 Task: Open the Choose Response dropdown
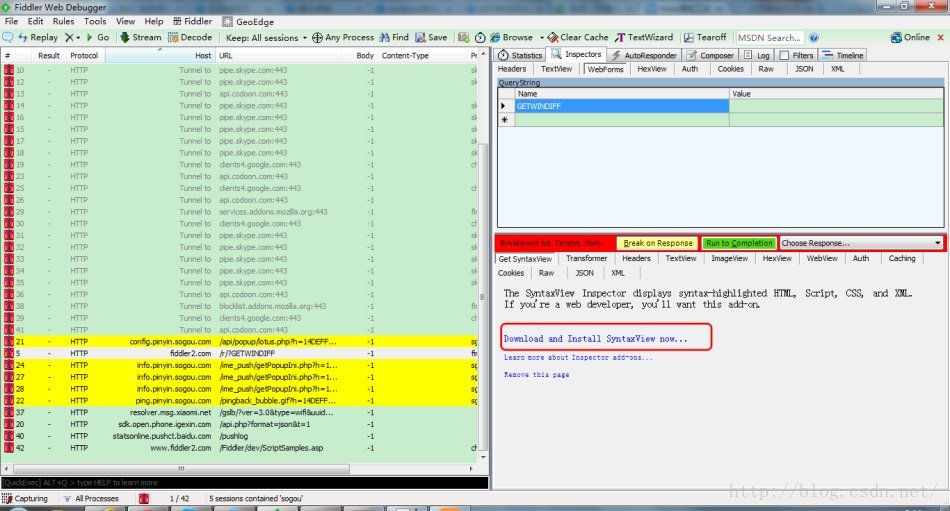pyautogui.click(x=861, y=243)
